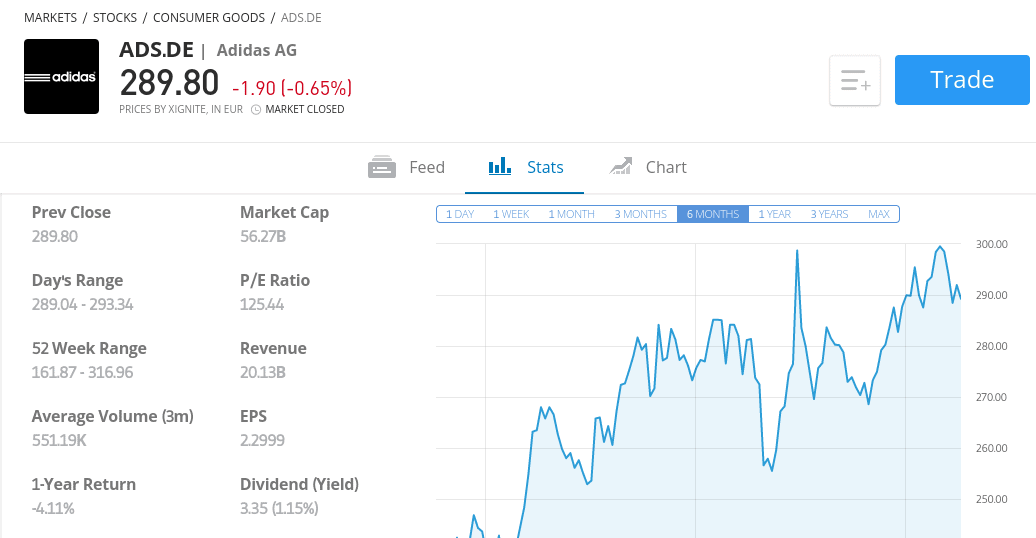Click the Chart trend arrow icon

tap(621, 166)
